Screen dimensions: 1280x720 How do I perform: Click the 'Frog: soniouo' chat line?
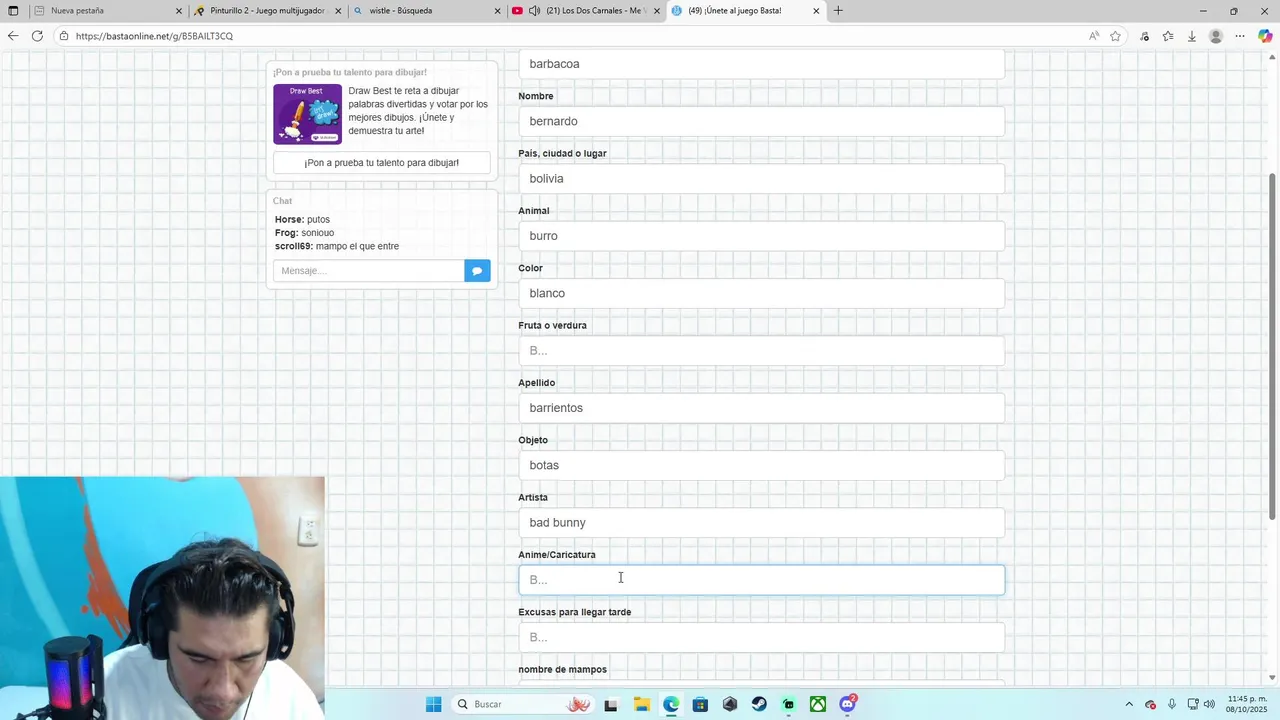304,233
